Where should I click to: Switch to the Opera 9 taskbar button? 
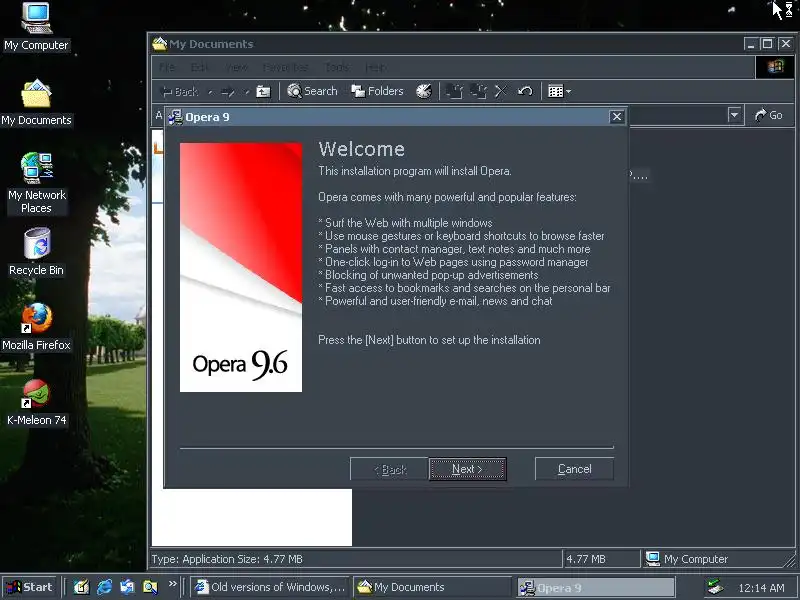[x=595, y=588]
